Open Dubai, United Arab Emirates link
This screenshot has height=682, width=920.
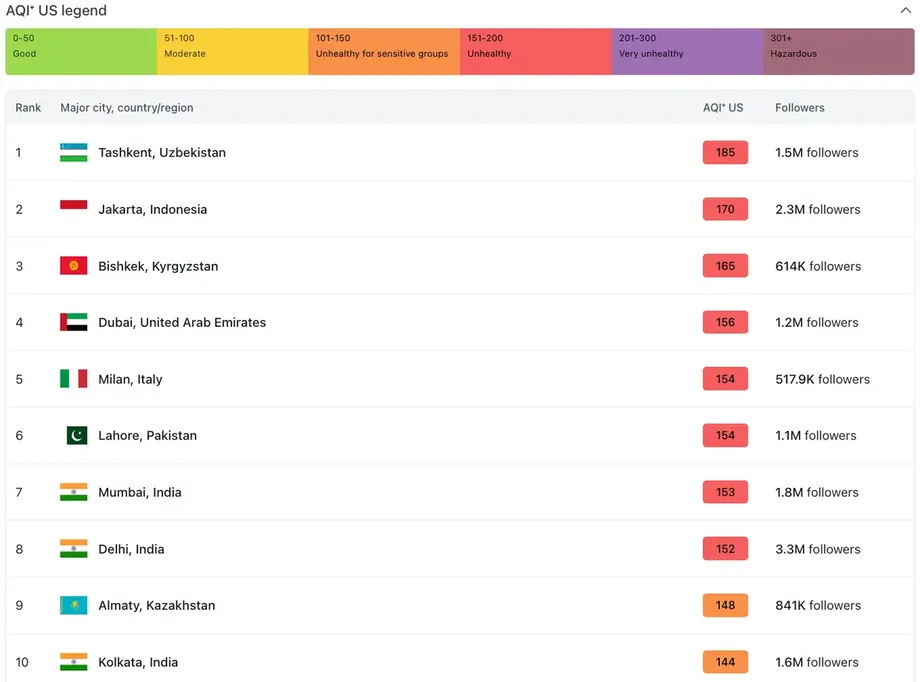182,322
